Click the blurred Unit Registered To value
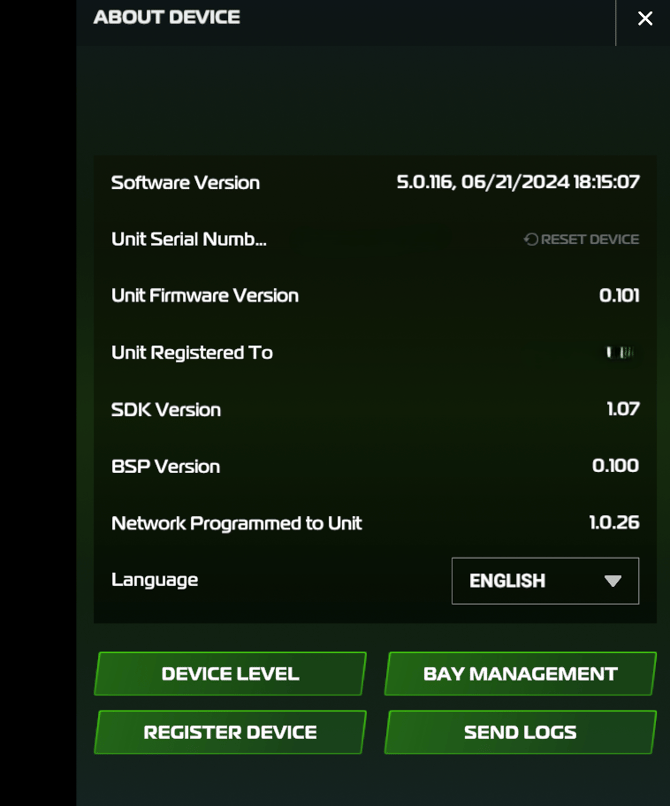 (621, 353)
